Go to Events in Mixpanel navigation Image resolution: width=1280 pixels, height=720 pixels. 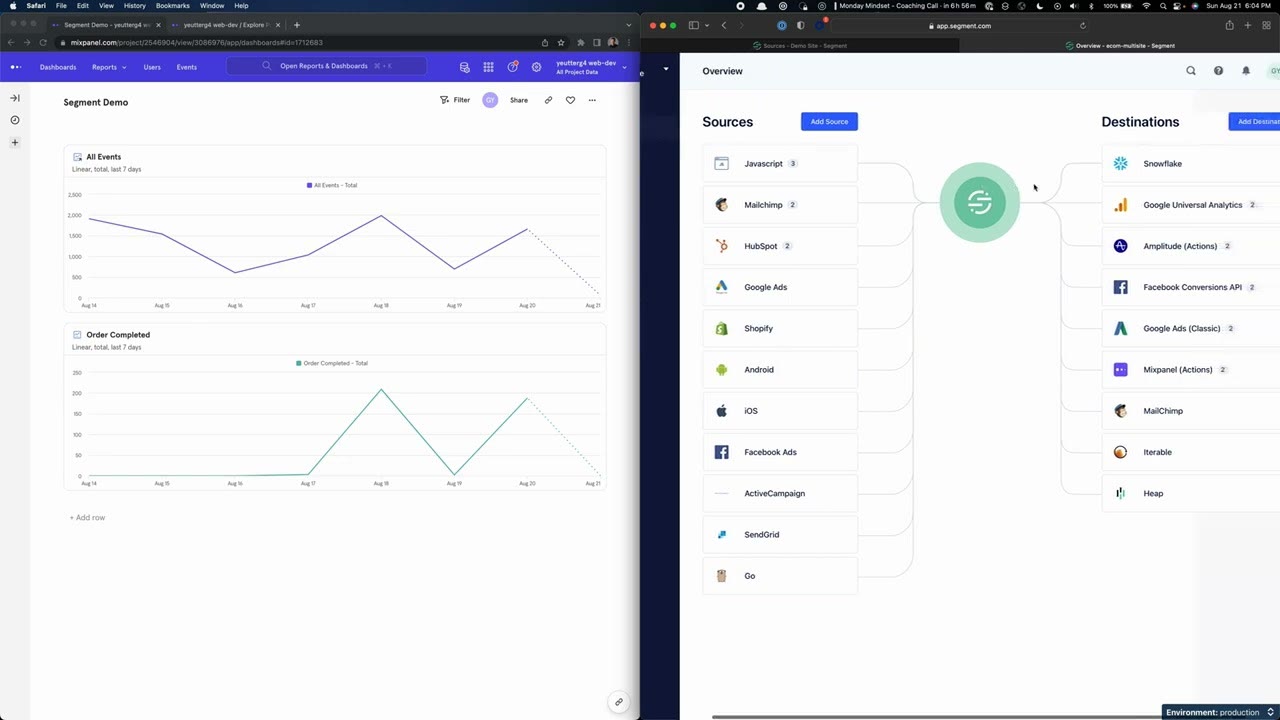coord(186,67)
